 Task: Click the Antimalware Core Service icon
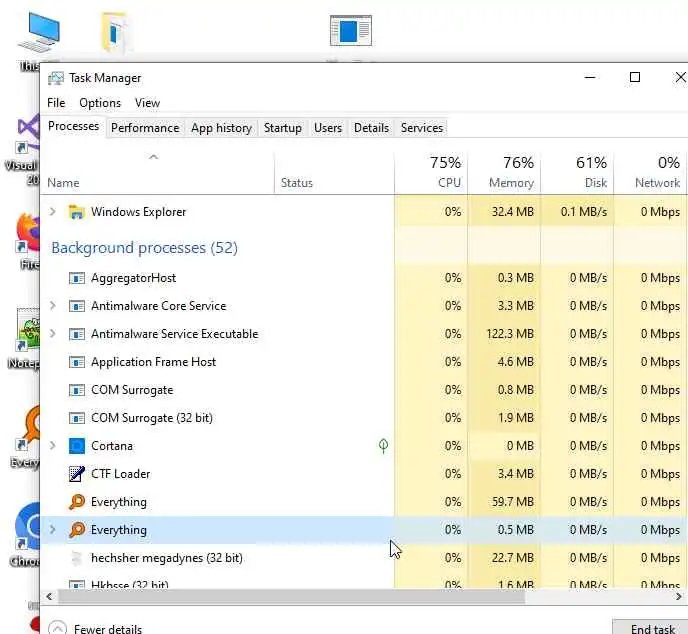[77, 306]
